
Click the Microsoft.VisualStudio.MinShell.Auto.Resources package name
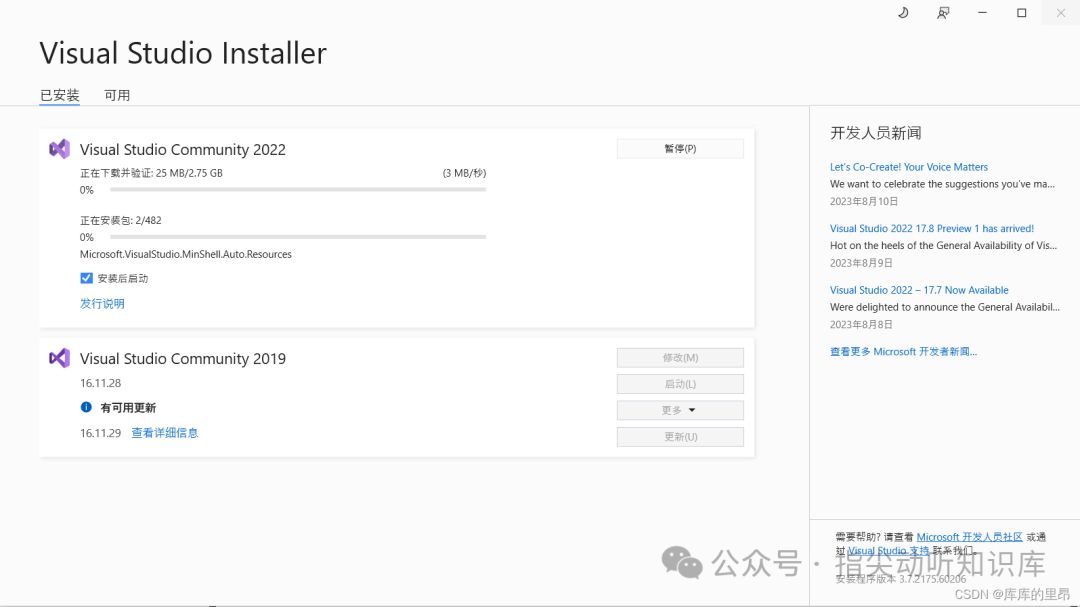(186, 254)
